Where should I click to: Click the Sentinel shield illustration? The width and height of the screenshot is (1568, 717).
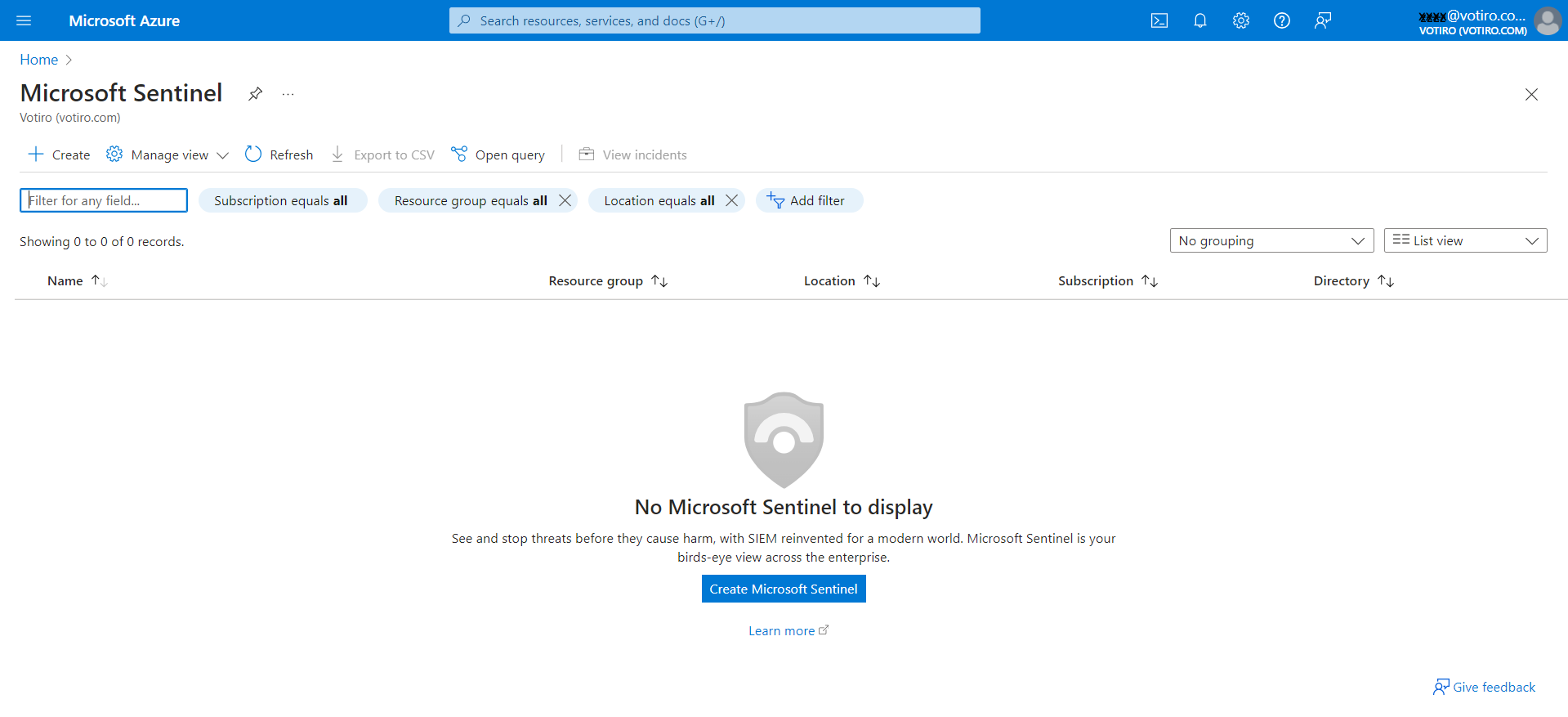pyautogui.click(x=784, y=440)
